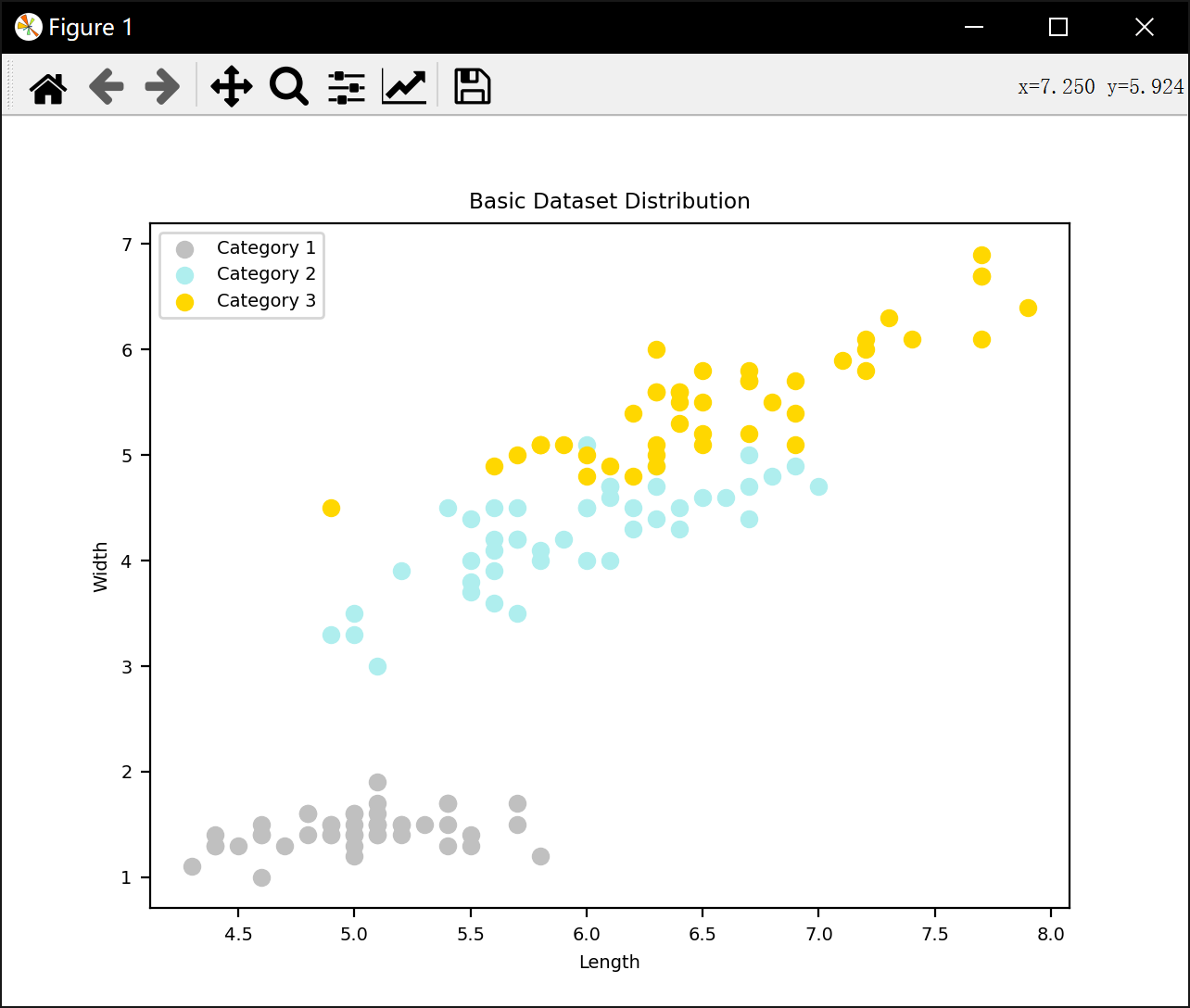
Task: Click the 'Basic Dataset Distribution' plot title
Action: click(610, 201)
